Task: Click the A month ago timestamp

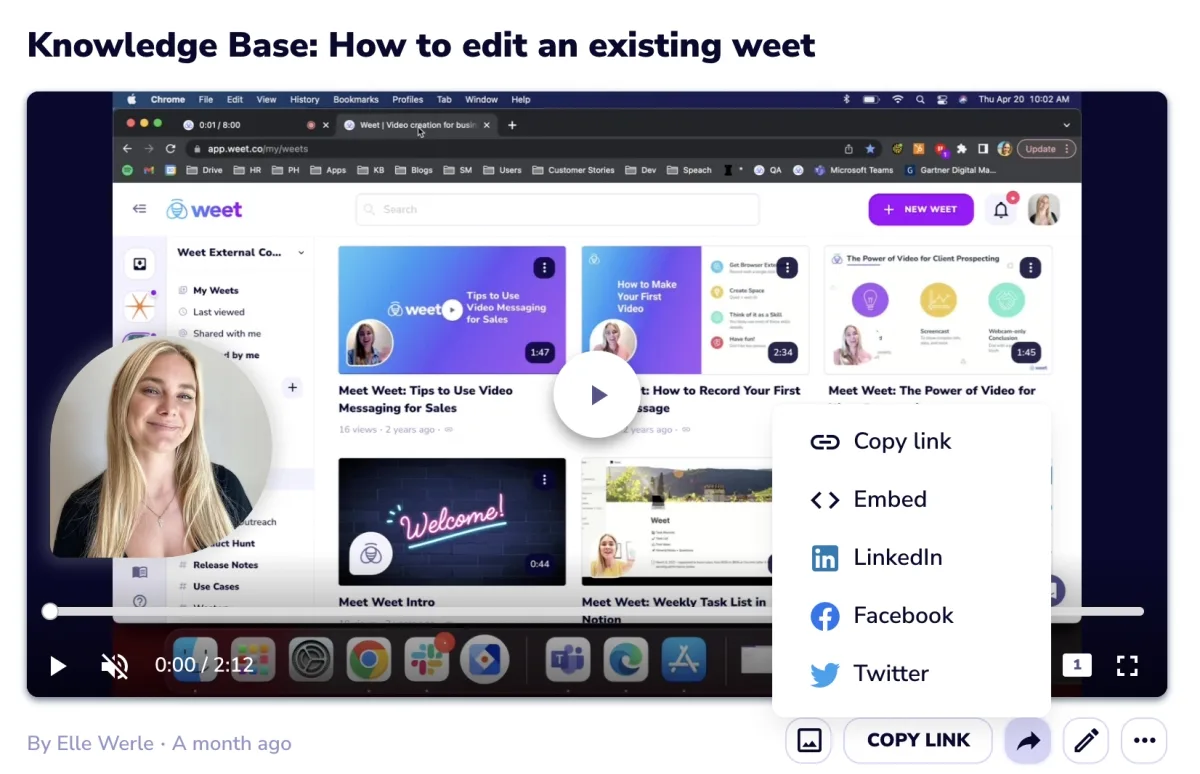Action: coord(232,744)
